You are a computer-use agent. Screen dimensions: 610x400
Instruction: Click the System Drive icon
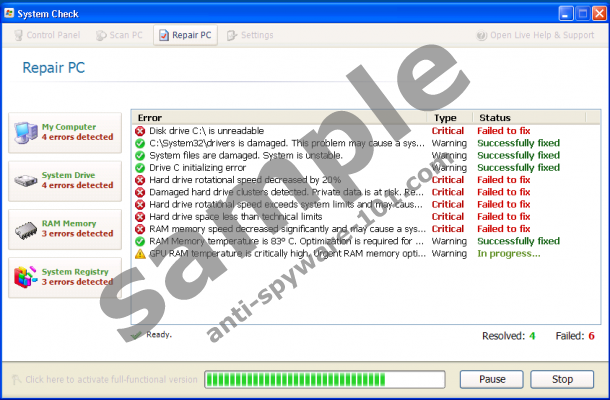coord(26,180)
